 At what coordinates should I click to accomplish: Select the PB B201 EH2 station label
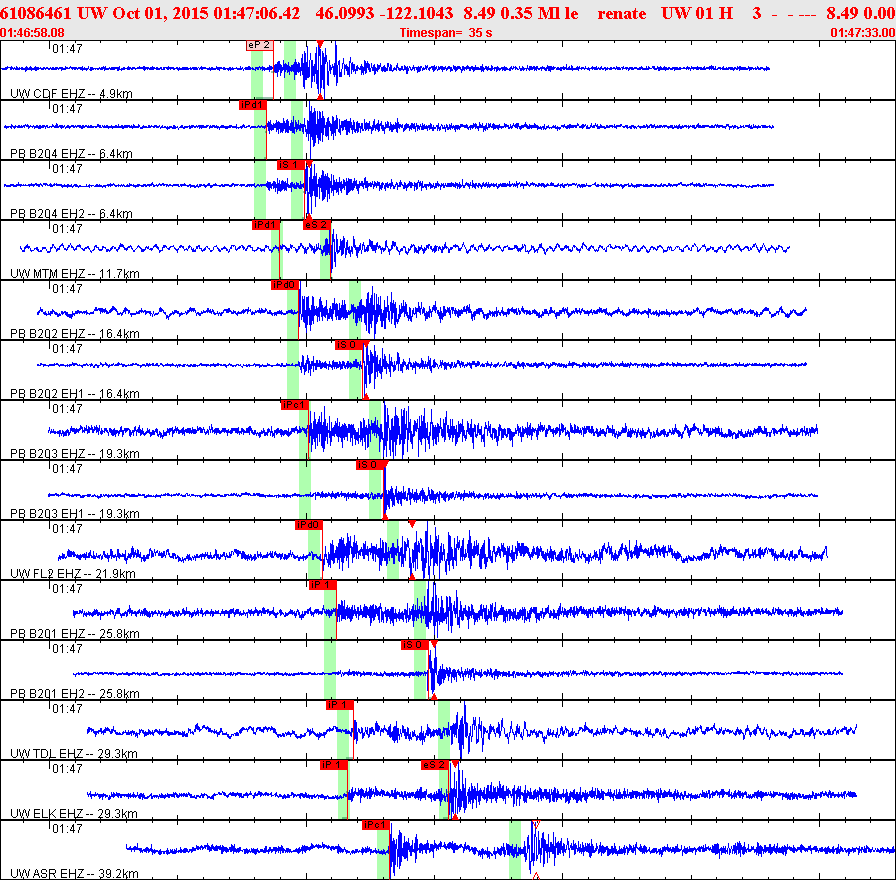click(47, 694)
